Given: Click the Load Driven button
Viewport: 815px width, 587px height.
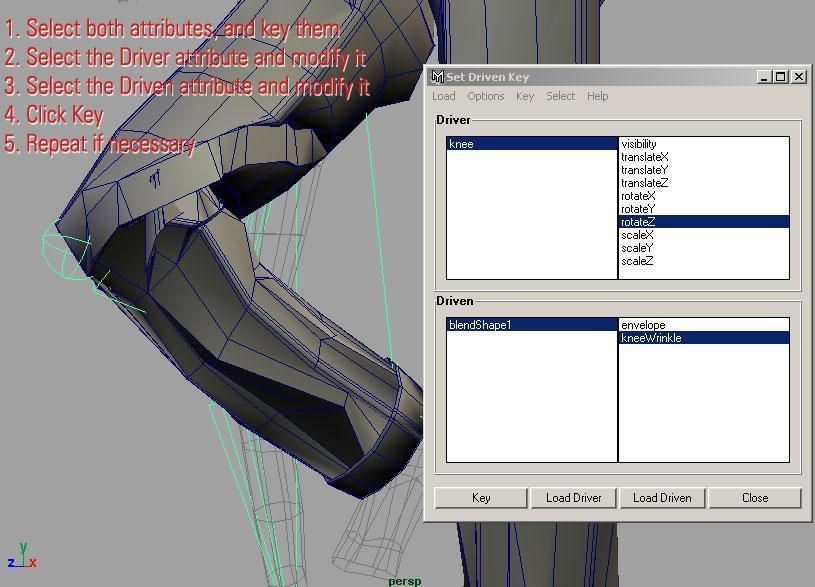Looking at the screenshot, I should [x=662, y=498].
